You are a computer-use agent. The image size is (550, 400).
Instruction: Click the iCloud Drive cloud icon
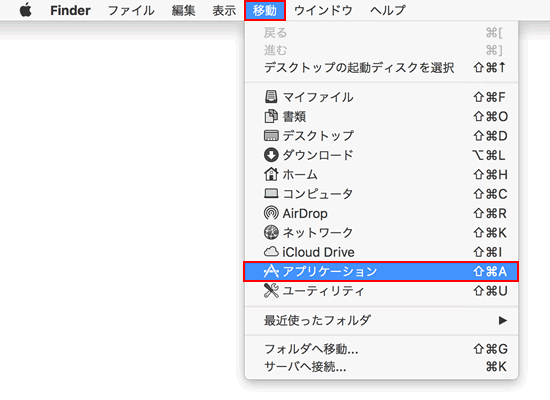click(x=271, y=252)
